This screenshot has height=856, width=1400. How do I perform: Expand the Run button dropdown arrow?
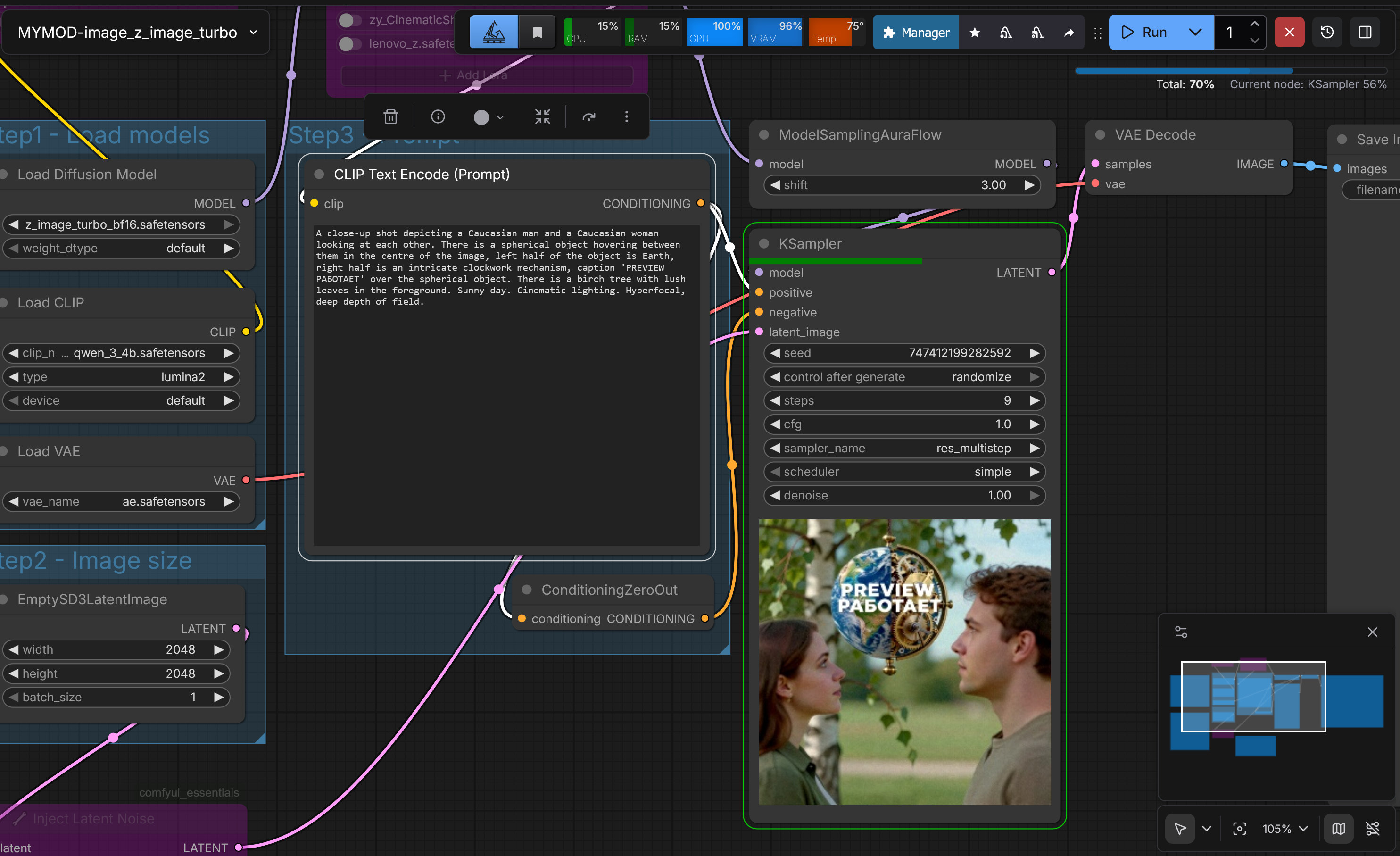point(1195,33)
